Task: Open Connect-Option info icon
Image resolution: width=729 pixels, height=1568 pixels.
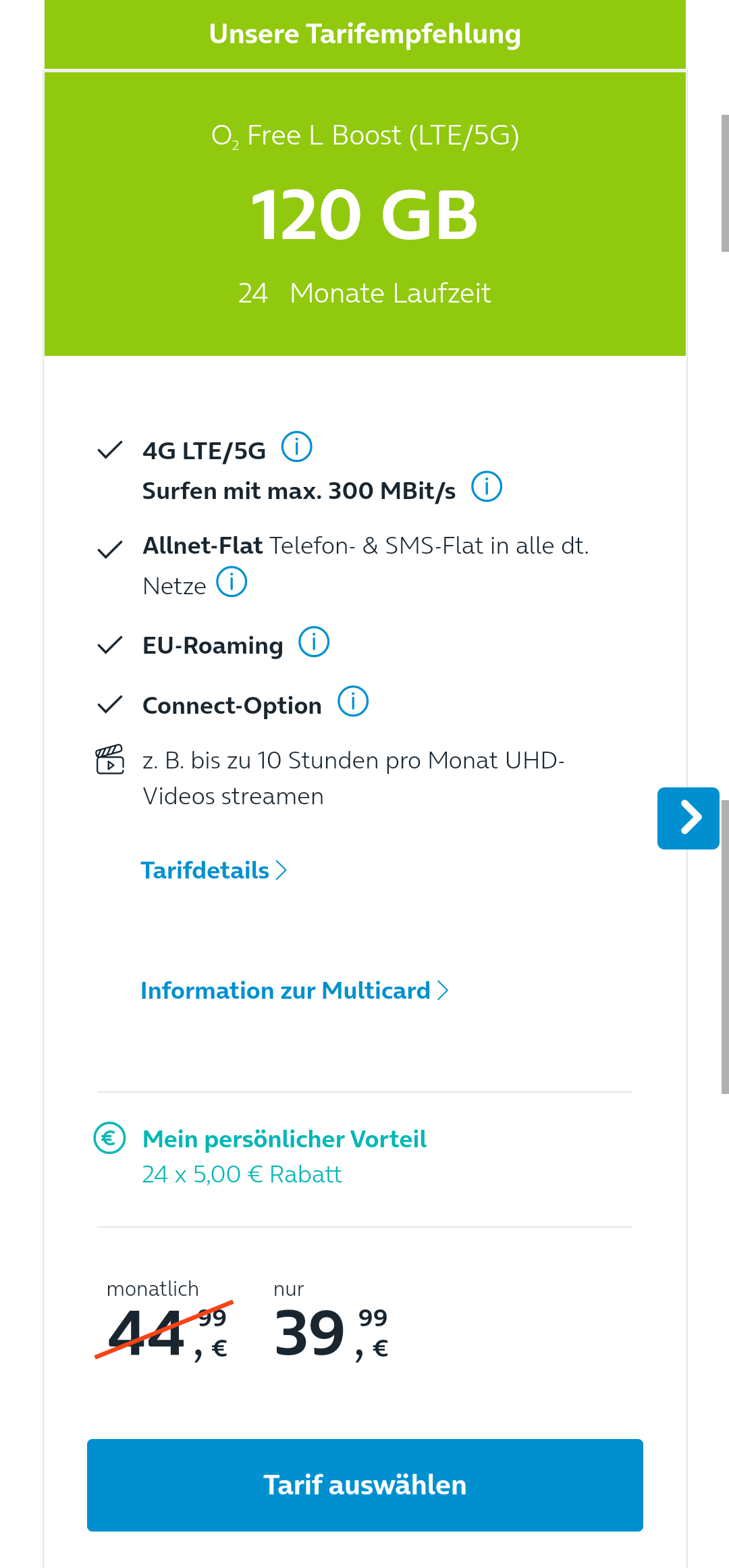Action: click(353, 702)
